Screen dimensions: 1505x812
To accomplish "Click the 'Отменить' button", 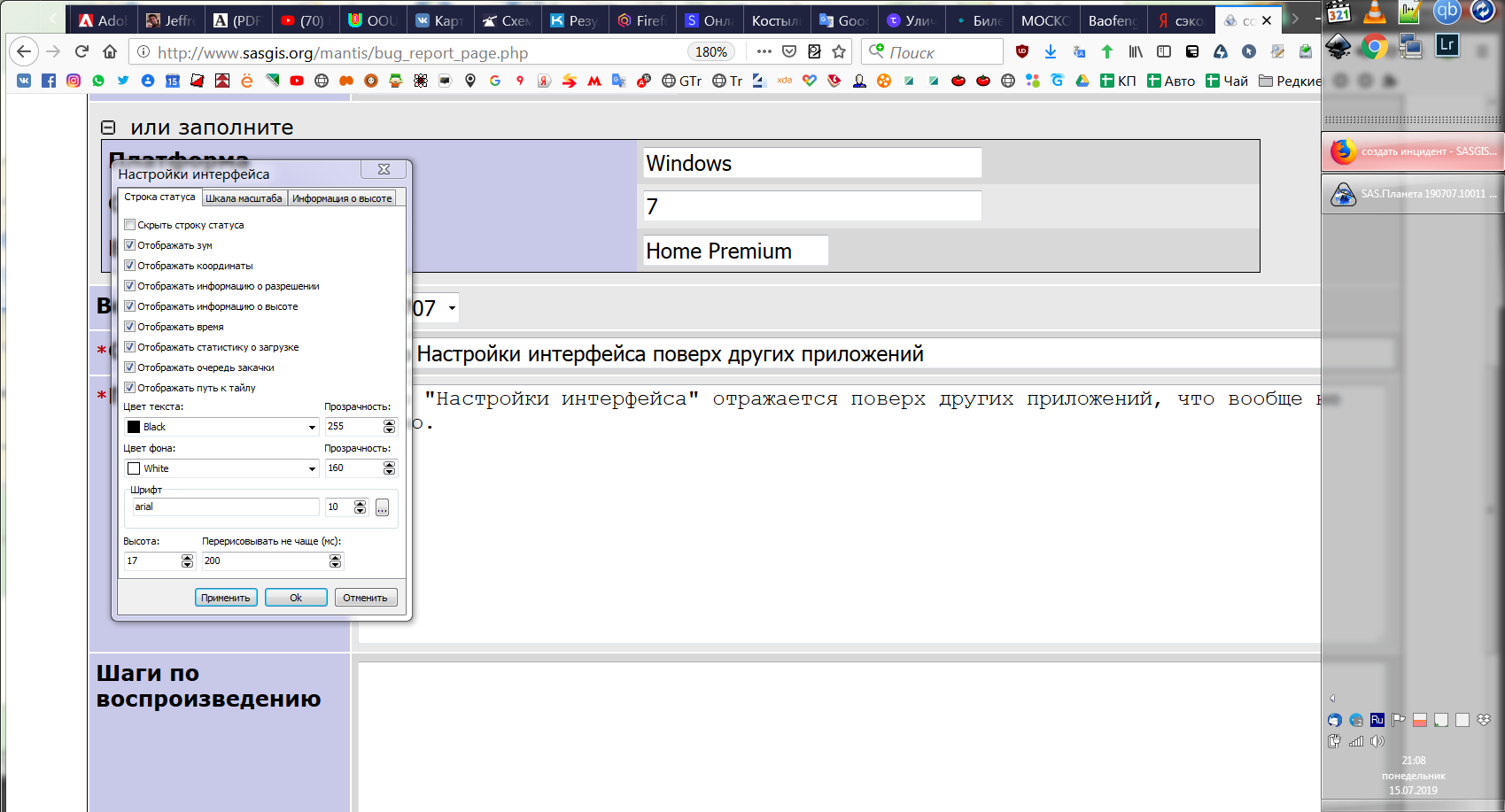I will coord(365,598).
